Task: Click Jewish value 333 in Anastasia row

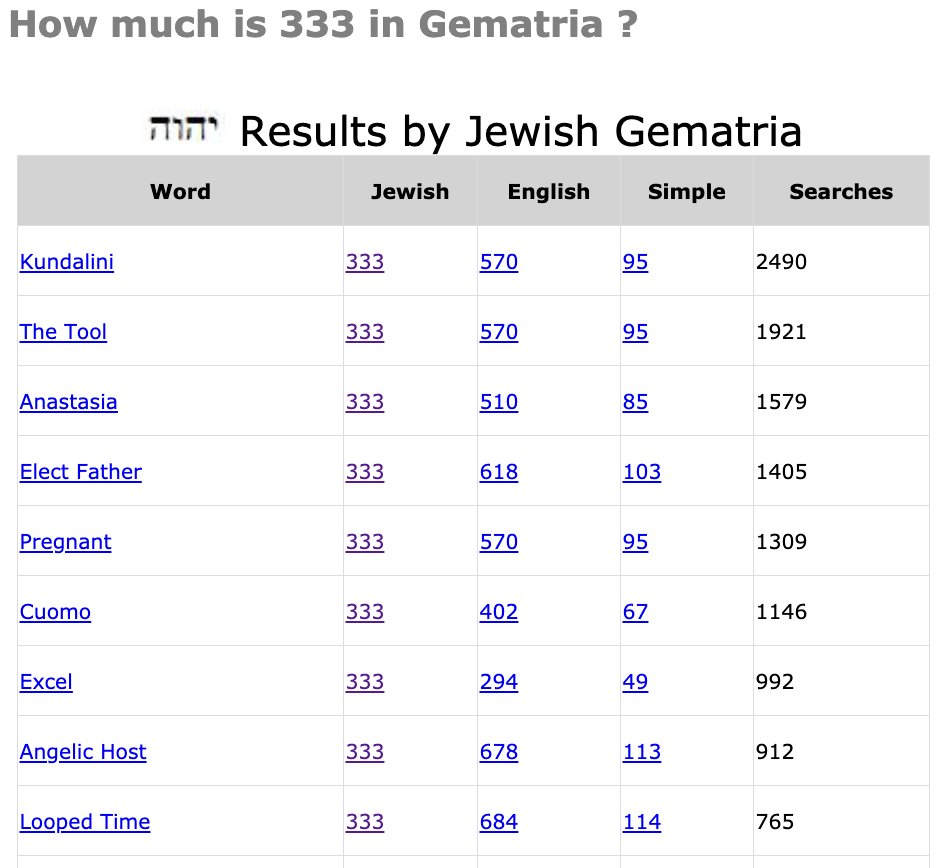Action: pos(365,402)
